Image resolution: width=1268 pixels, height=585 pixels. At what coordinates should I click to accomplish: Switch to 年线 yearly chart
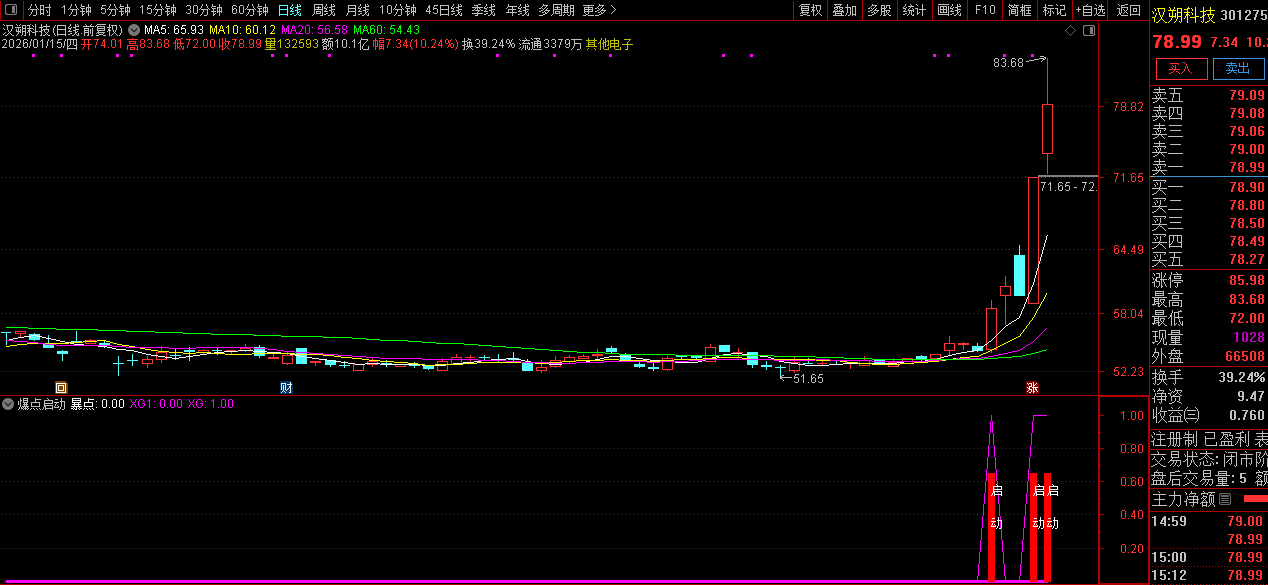click(517, 10)
